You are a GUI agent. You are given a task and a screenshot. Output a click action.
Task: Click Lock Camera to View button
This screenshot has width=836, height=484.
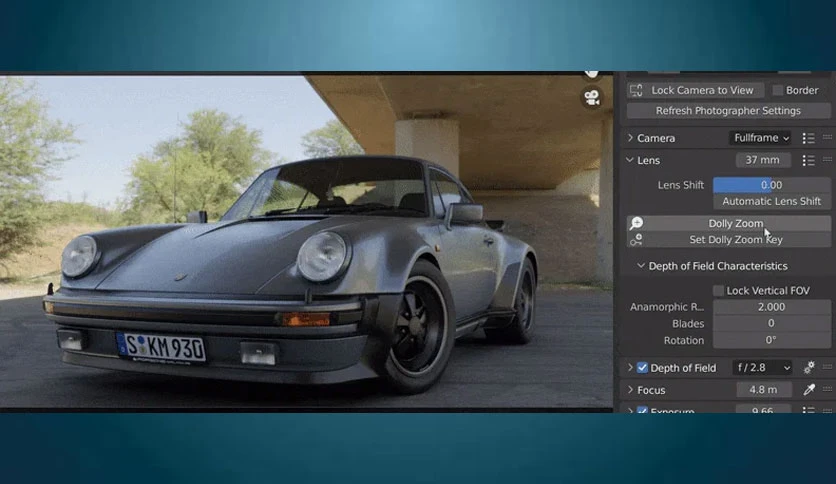(x=696, y=90)
